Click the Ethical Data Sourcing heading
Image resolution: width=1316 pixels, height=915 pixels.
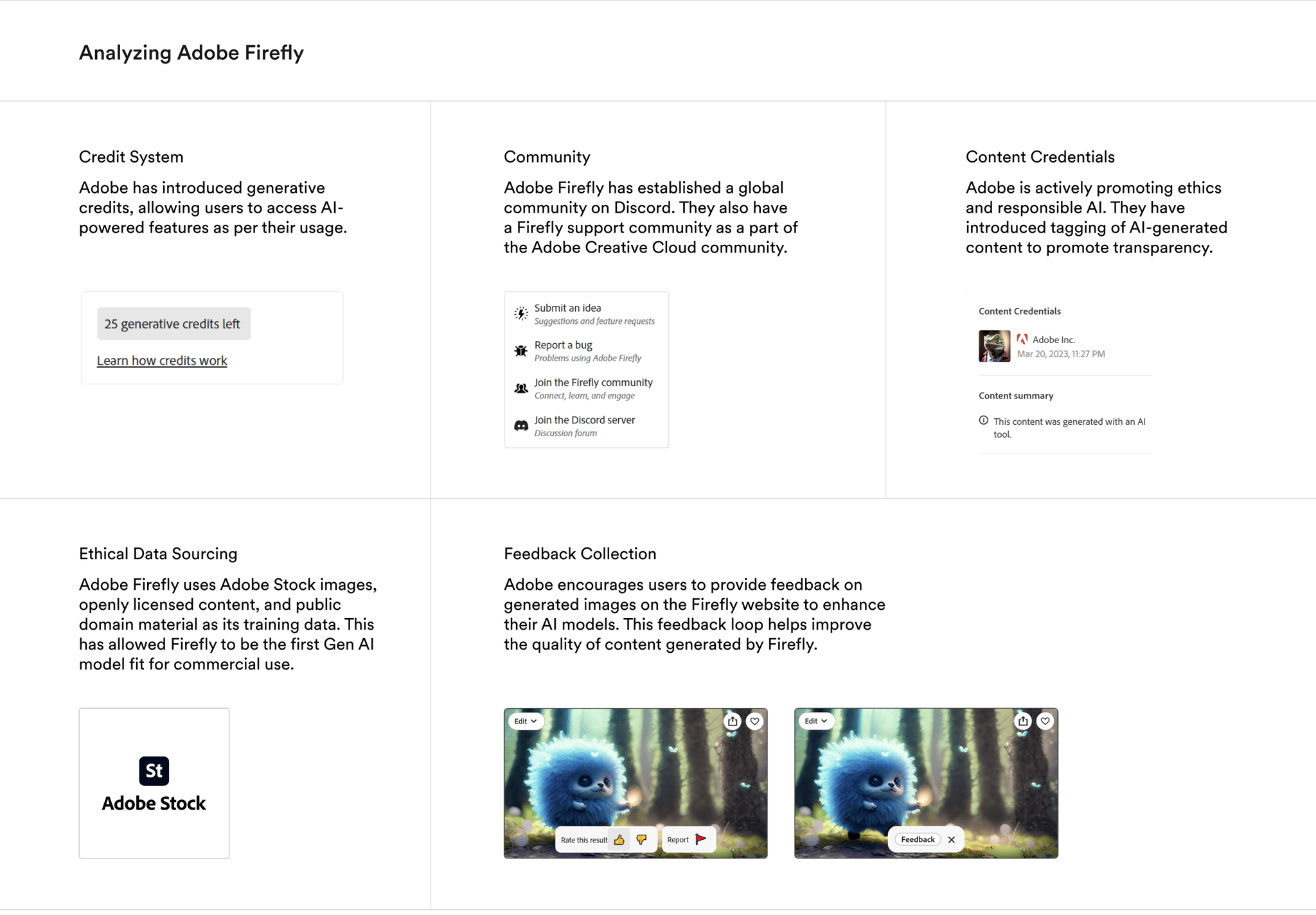coord(158,554)
